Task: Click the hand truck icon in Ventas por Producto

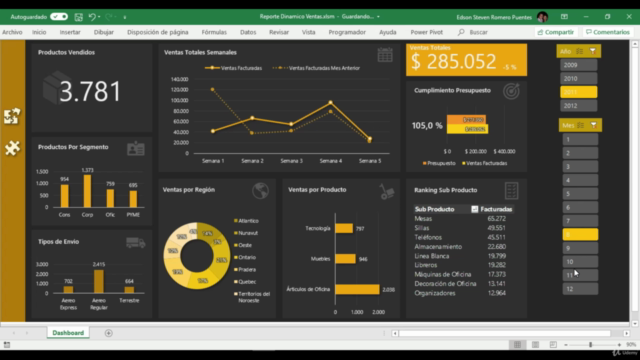Action: pos(386,191)
